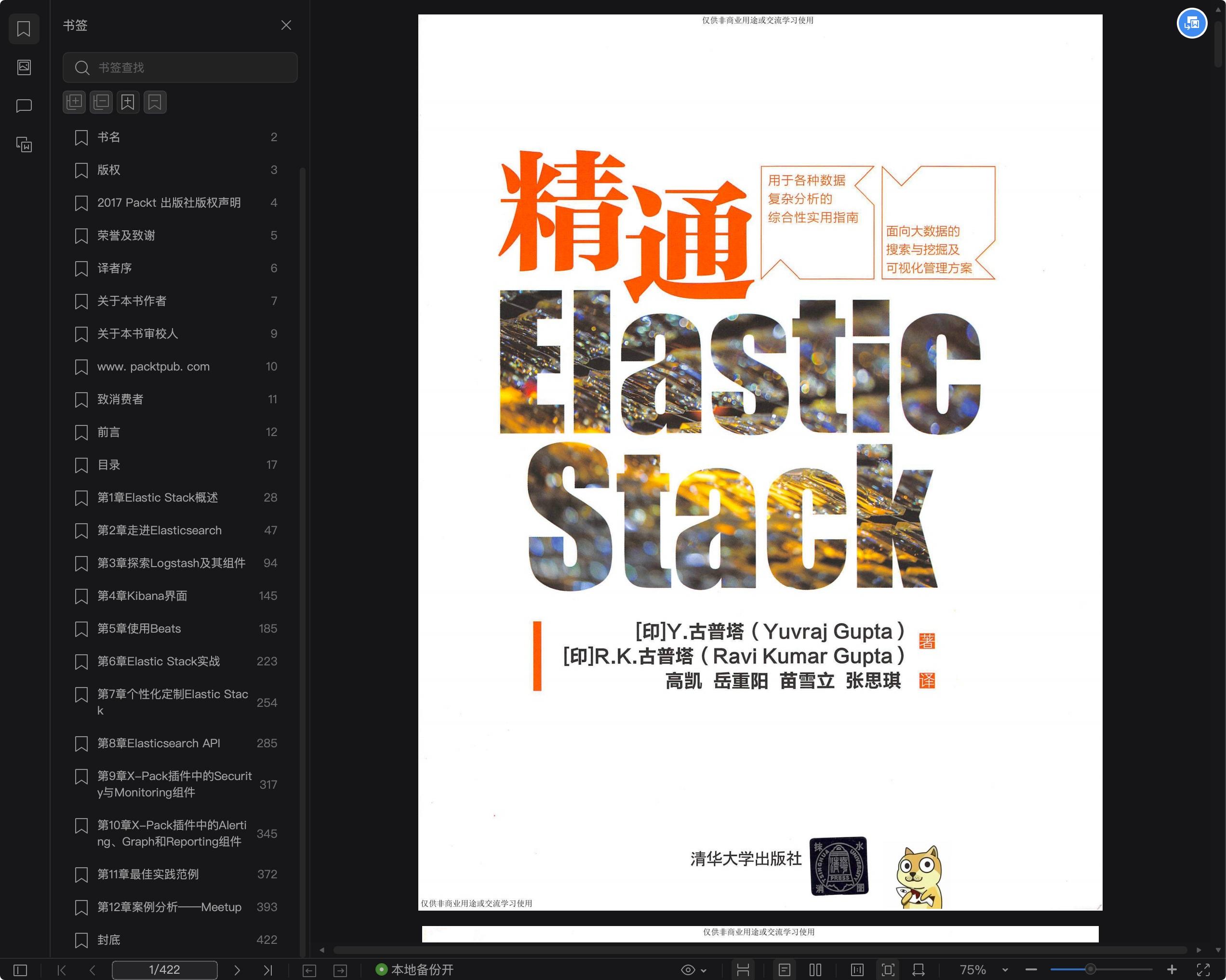The image size is (1226, 980).
Task: Go to the last page
Action: tap(268, 970)
